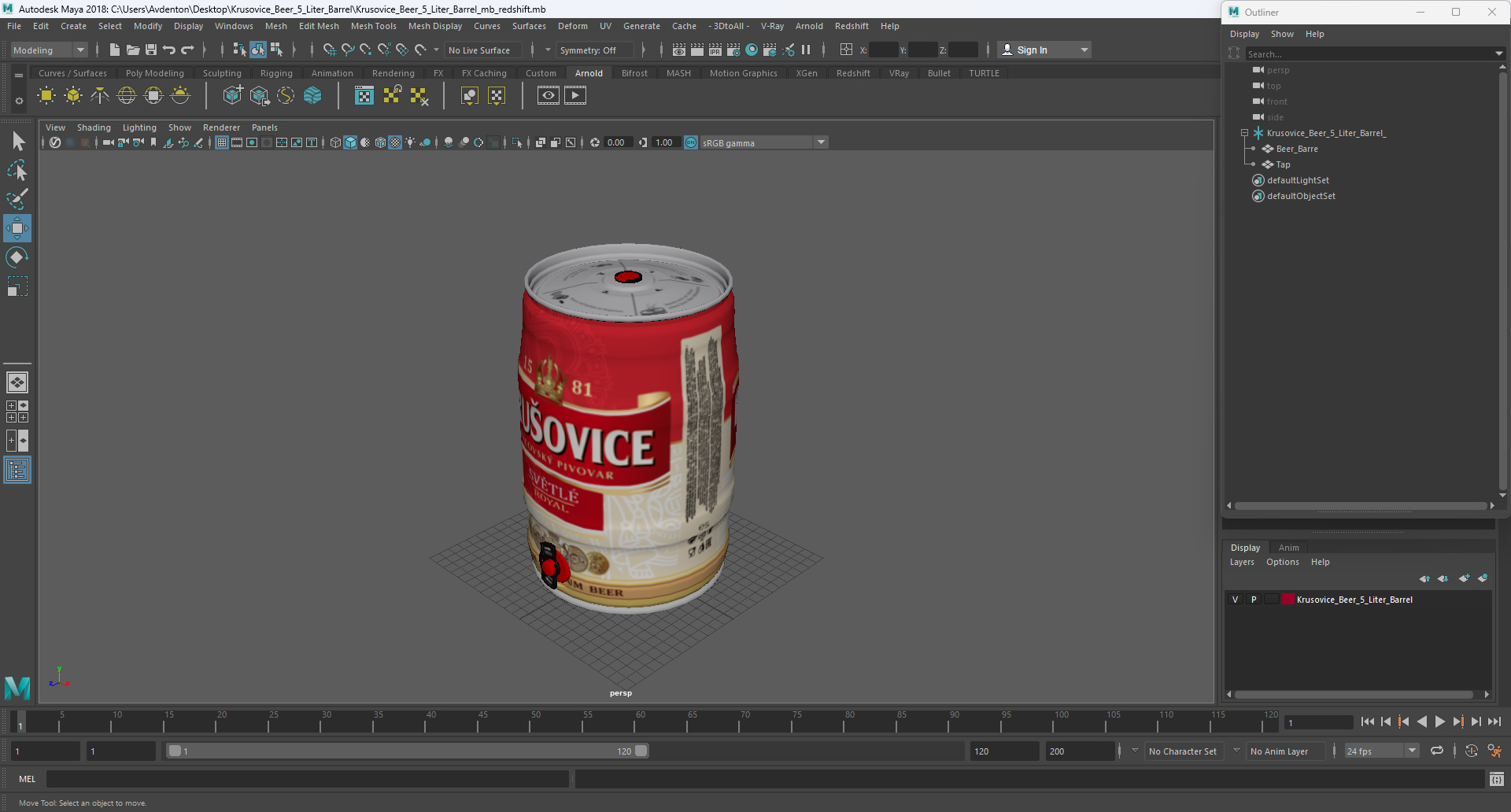
Task: Toggle layer playback P box
Action: tap(1254, 600)
